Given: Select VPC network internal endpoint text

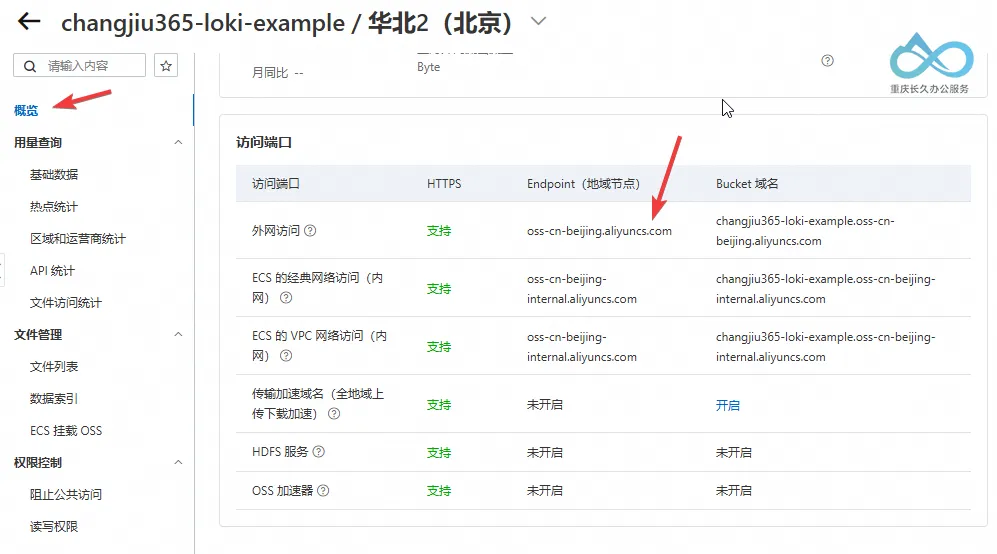Looking at the screenshot, I should pos(582,347).
